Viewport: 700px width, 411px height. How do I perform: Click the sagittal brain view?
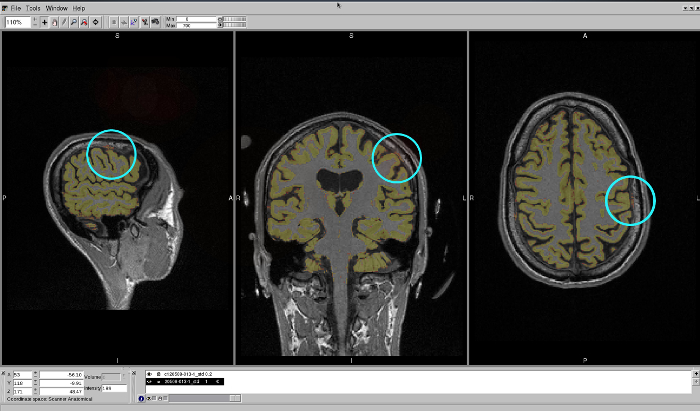pyautogui.click(x=117, y=198)
